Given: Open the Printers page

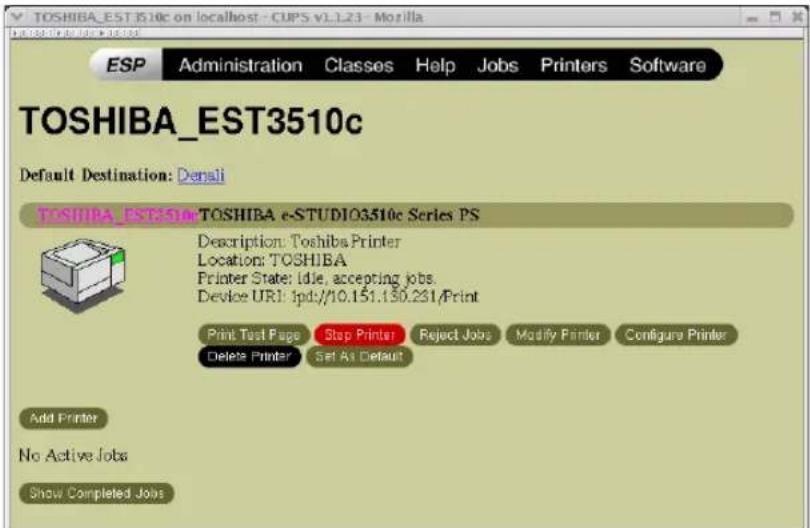Looking at the screenshot, I should (574, 66).
